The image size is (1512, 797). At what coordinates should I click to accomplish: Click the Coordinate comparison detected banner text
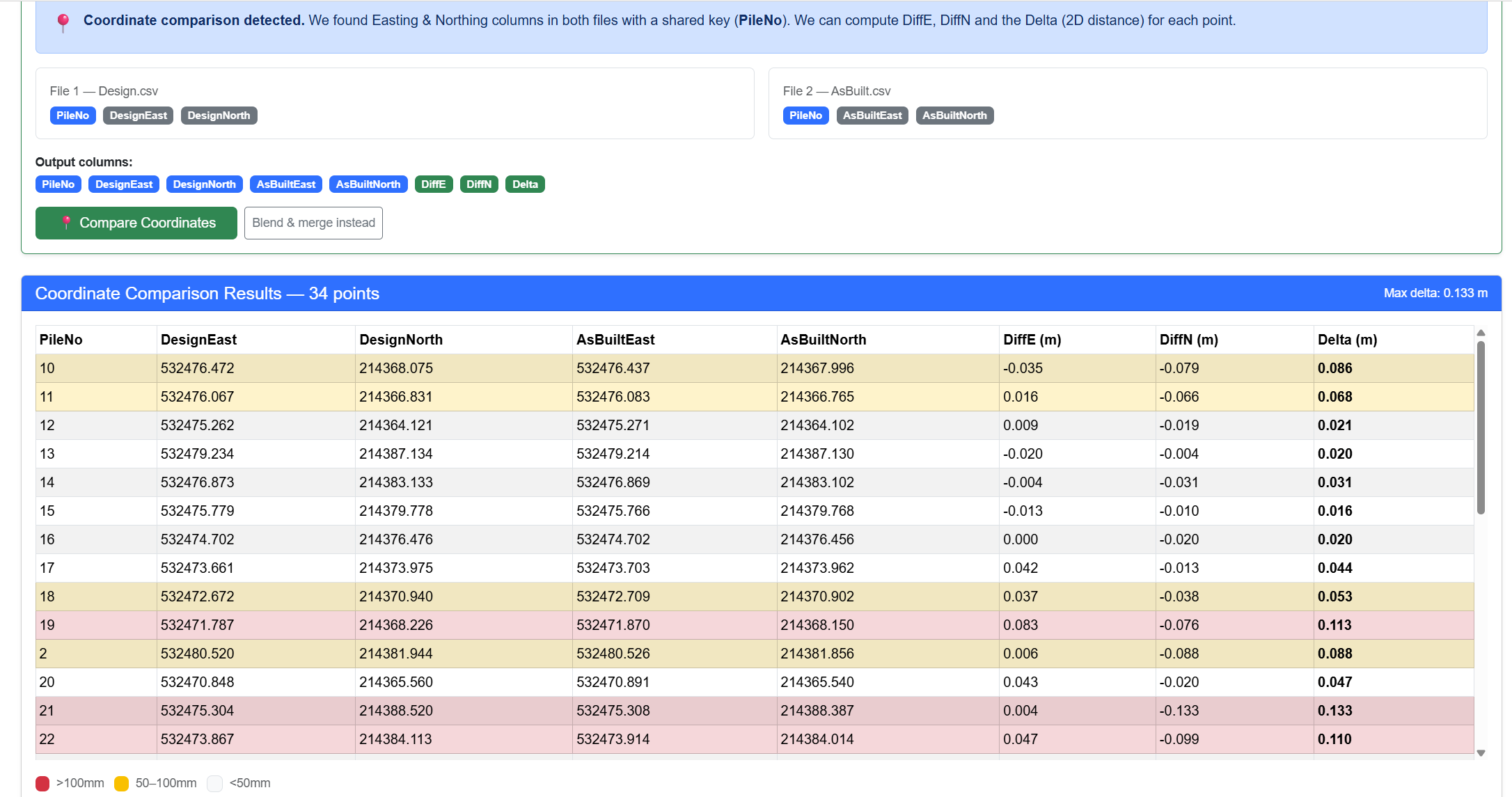[659, 20]
